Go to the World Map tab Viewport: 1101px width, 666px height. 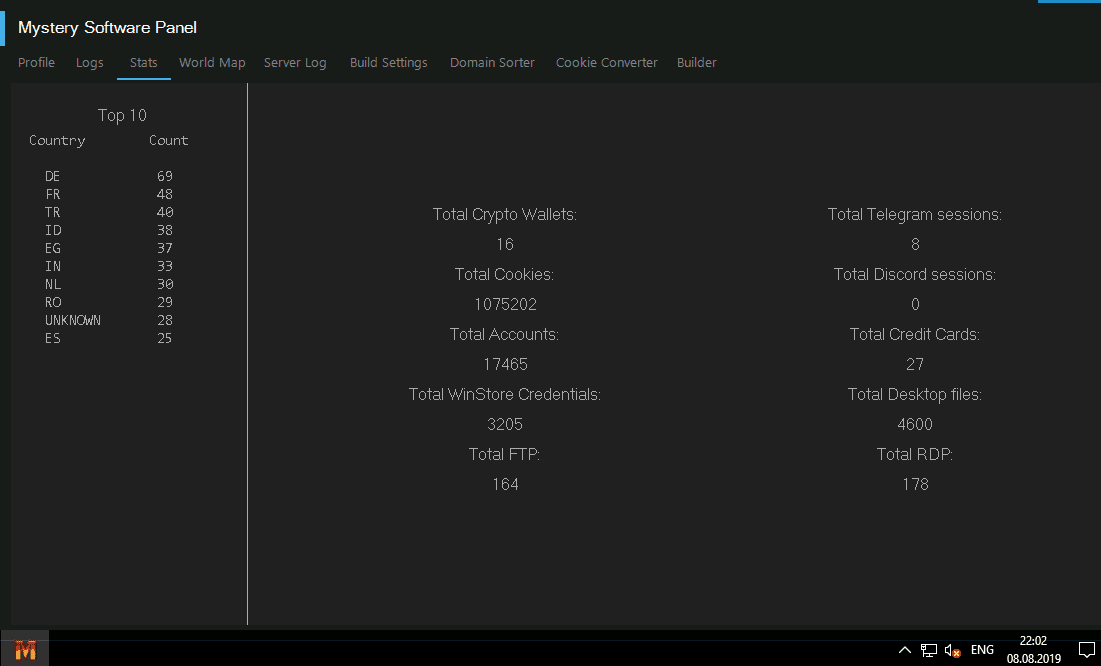pos(212,63)
